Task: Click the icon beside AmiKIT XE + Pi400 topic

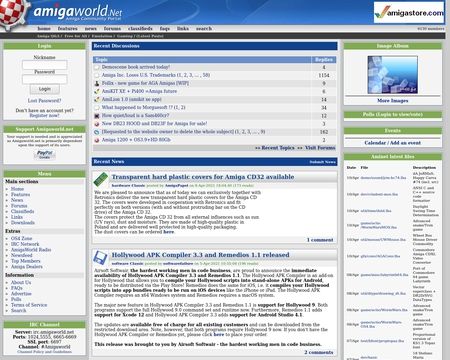Action: tap(97, 91)
